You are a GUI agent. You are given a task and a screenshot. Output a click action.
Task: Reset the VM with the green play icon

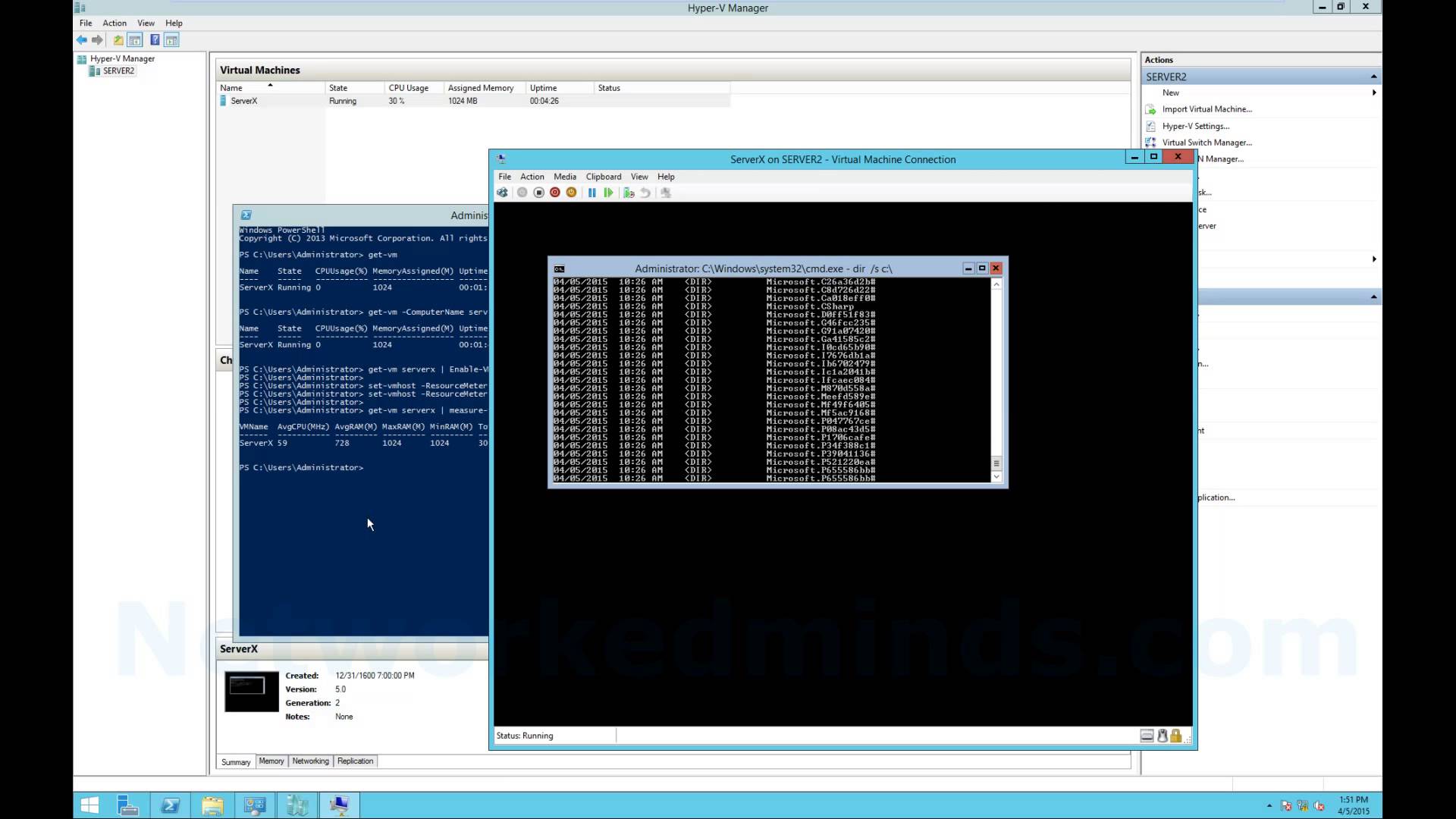(x=608, y=193)
